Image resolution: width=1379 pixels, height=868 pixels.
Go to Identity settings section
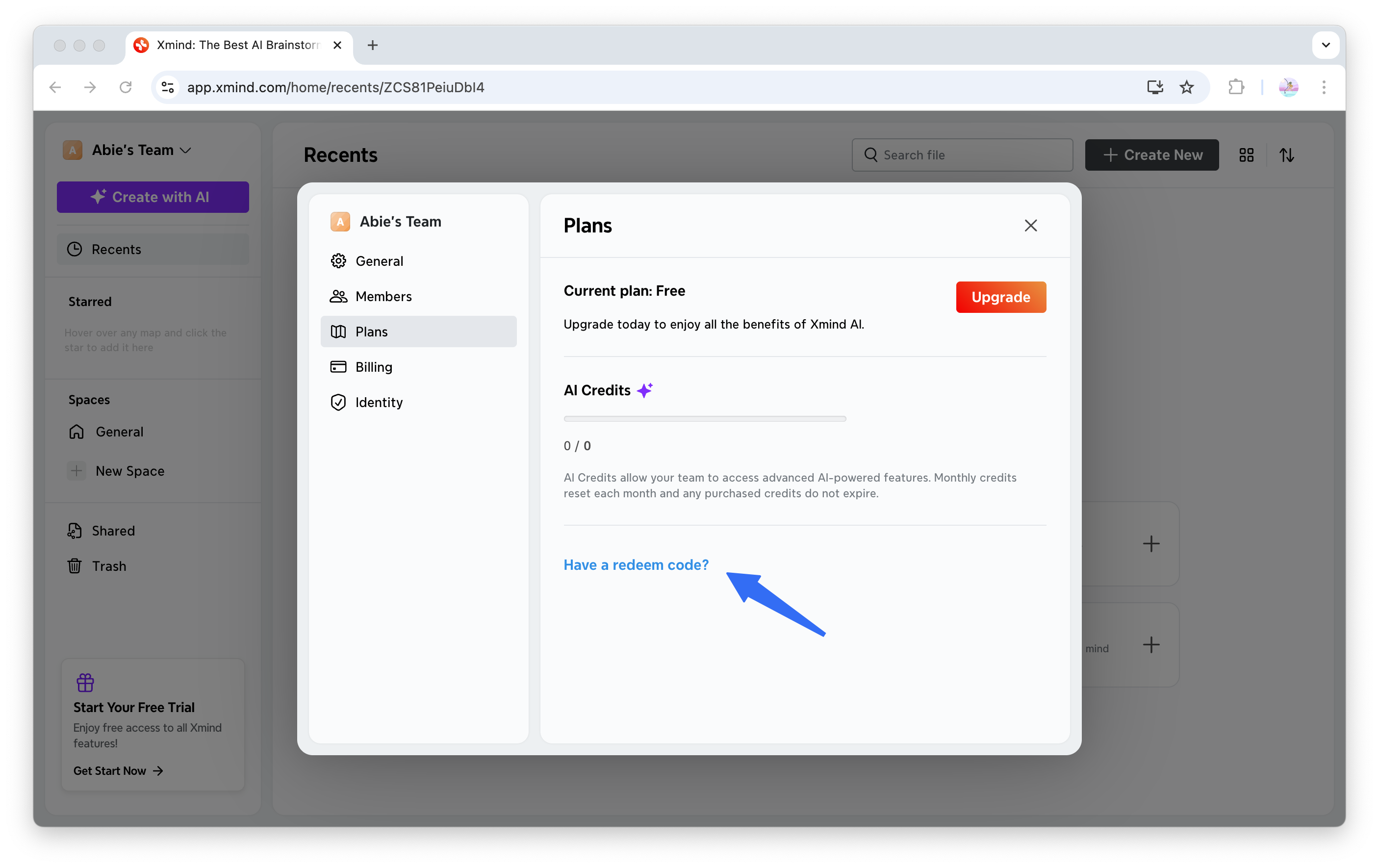pyautogui.click(x=419, y=402)
